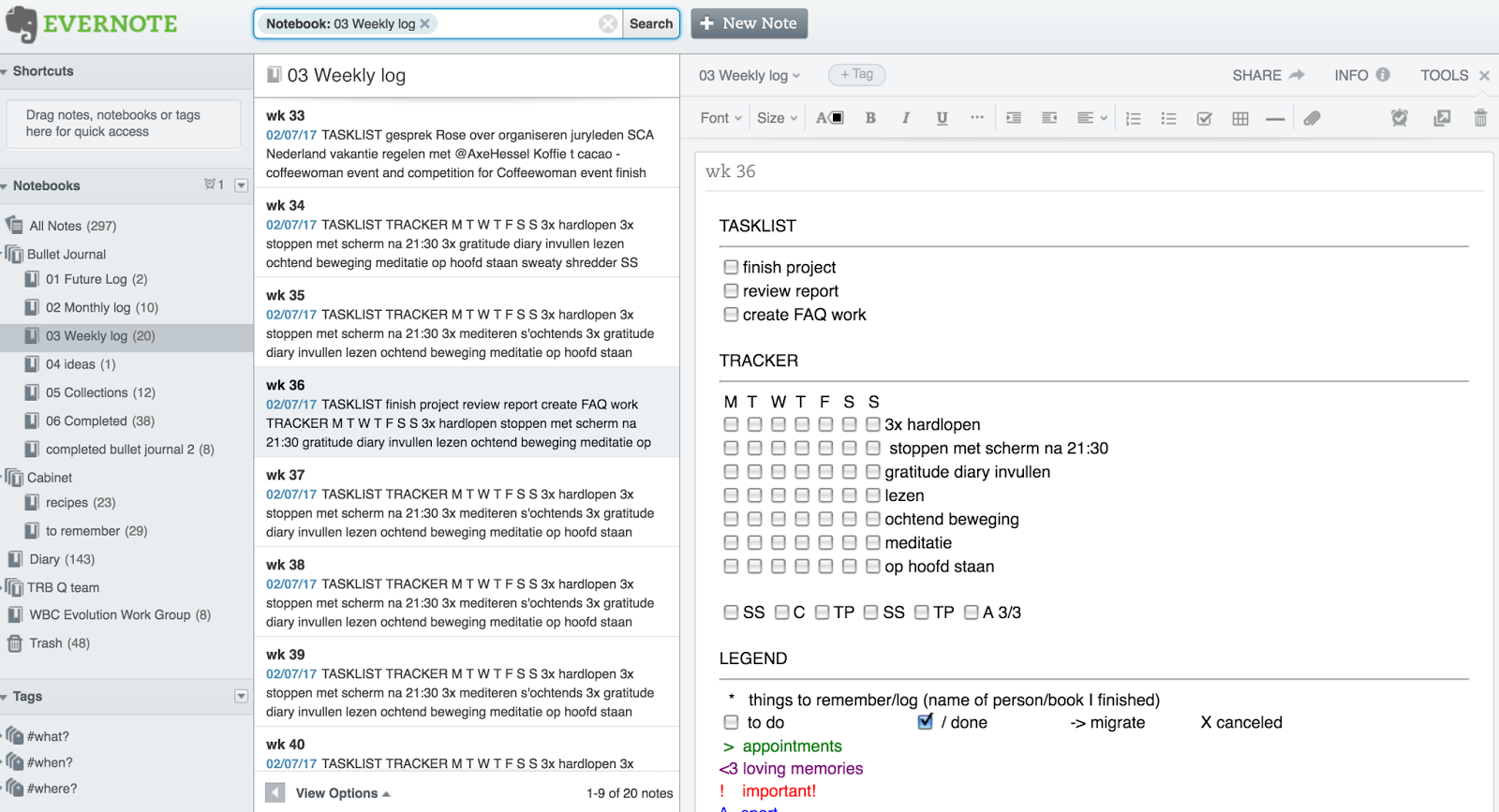Viewport: 1499px width, 812px height.
Task: Open the wk 33 note
Action: click(x=467, y=143)
